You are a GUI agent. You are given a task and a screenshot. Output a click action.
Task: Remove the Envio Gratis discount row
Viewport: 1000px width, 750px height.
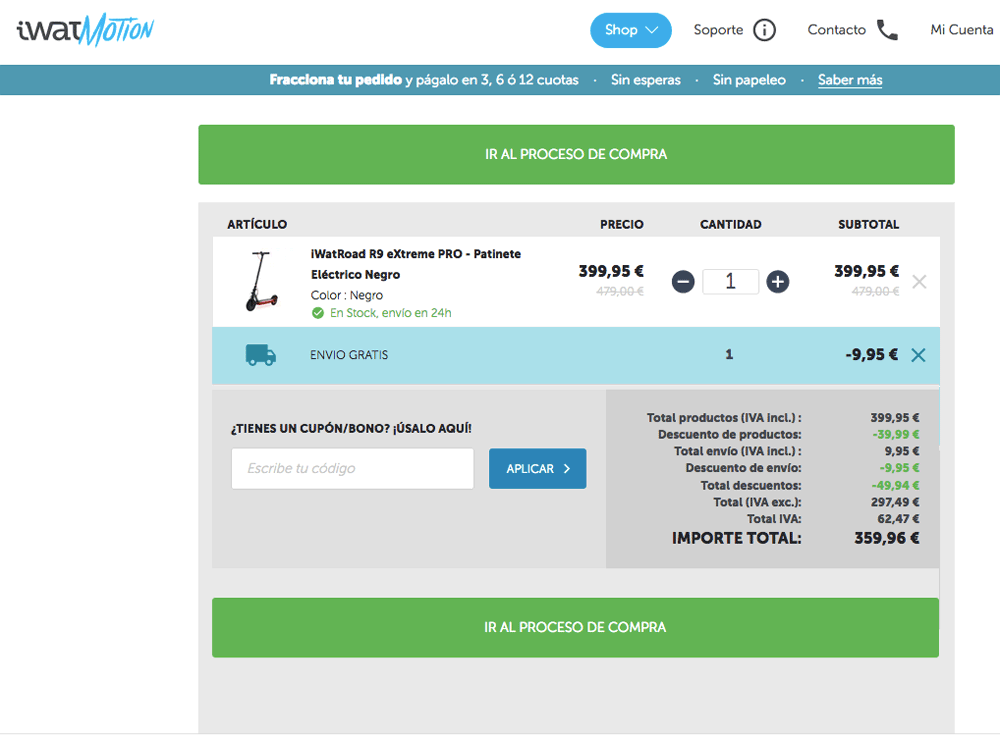(918, 355)
